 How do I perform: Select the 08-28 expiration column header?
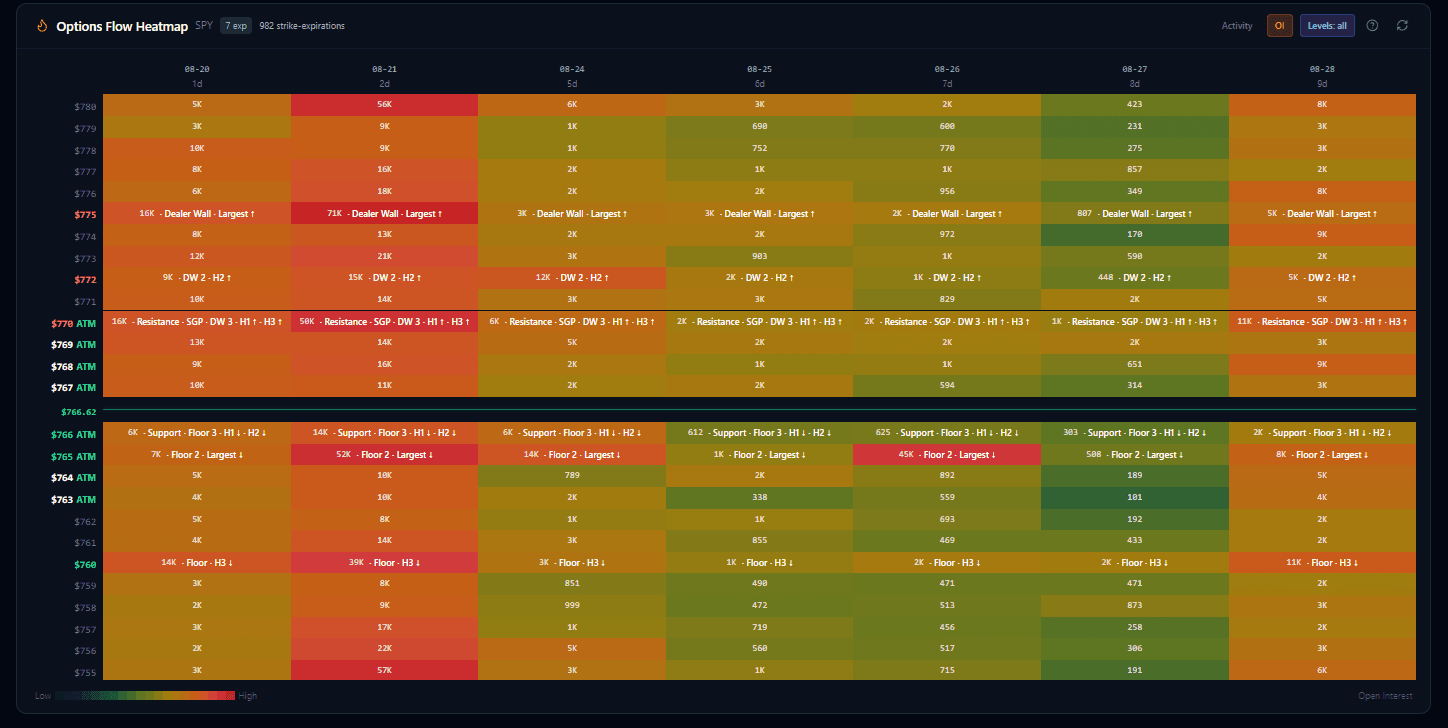(x=1322, y=76)
